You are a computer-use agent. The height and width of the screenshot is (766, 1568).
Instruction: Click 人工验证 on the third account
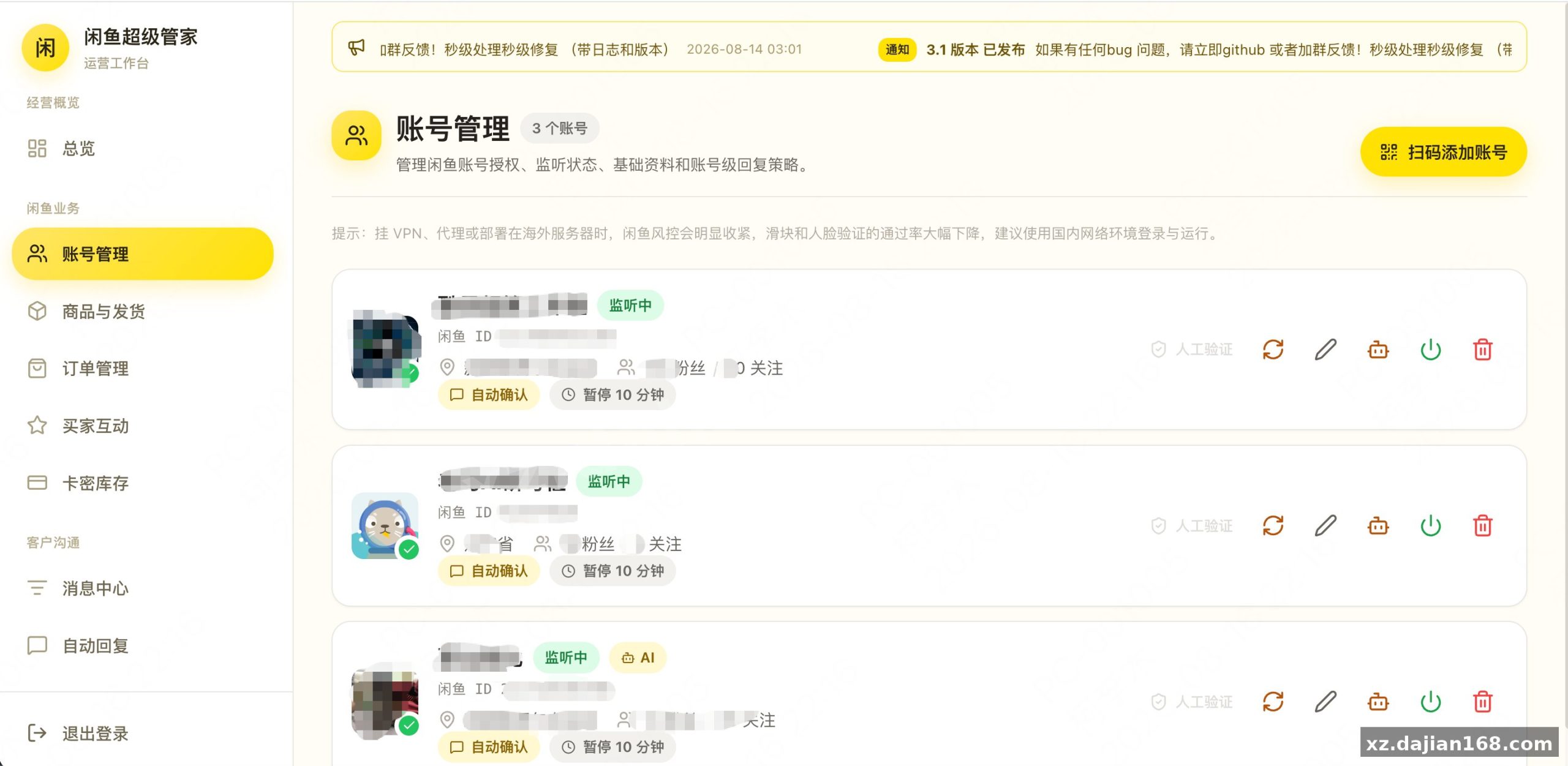(1192, 702)
